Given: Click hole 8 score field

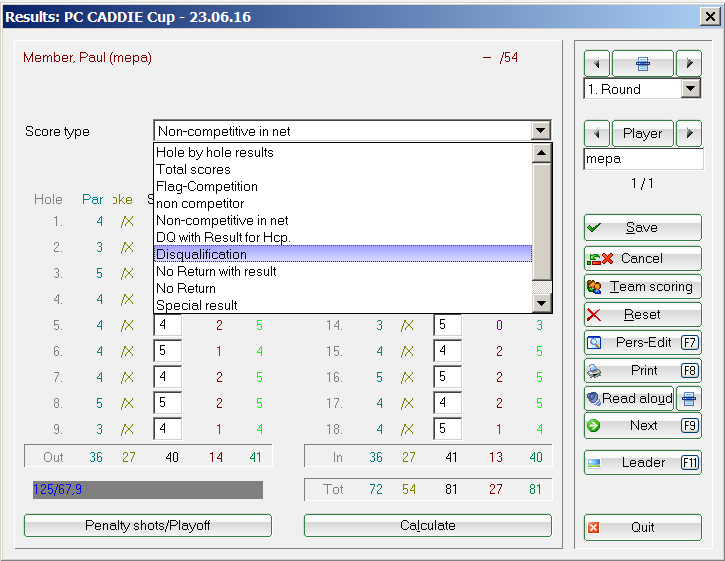Looking at the screenshot, I should point(167,403).
